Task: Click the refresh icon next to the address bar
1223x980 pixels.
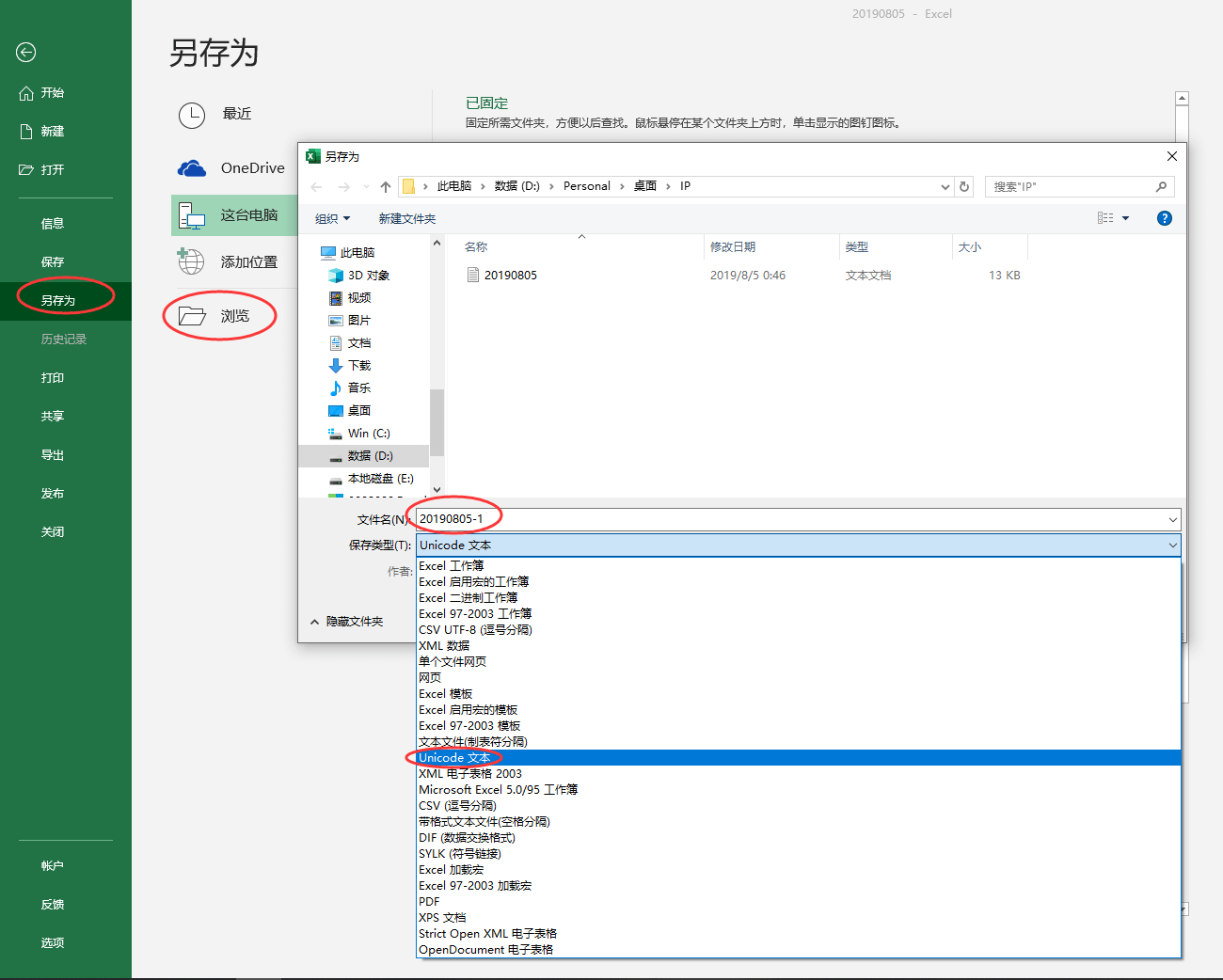Action: click(x=964, y=187)
